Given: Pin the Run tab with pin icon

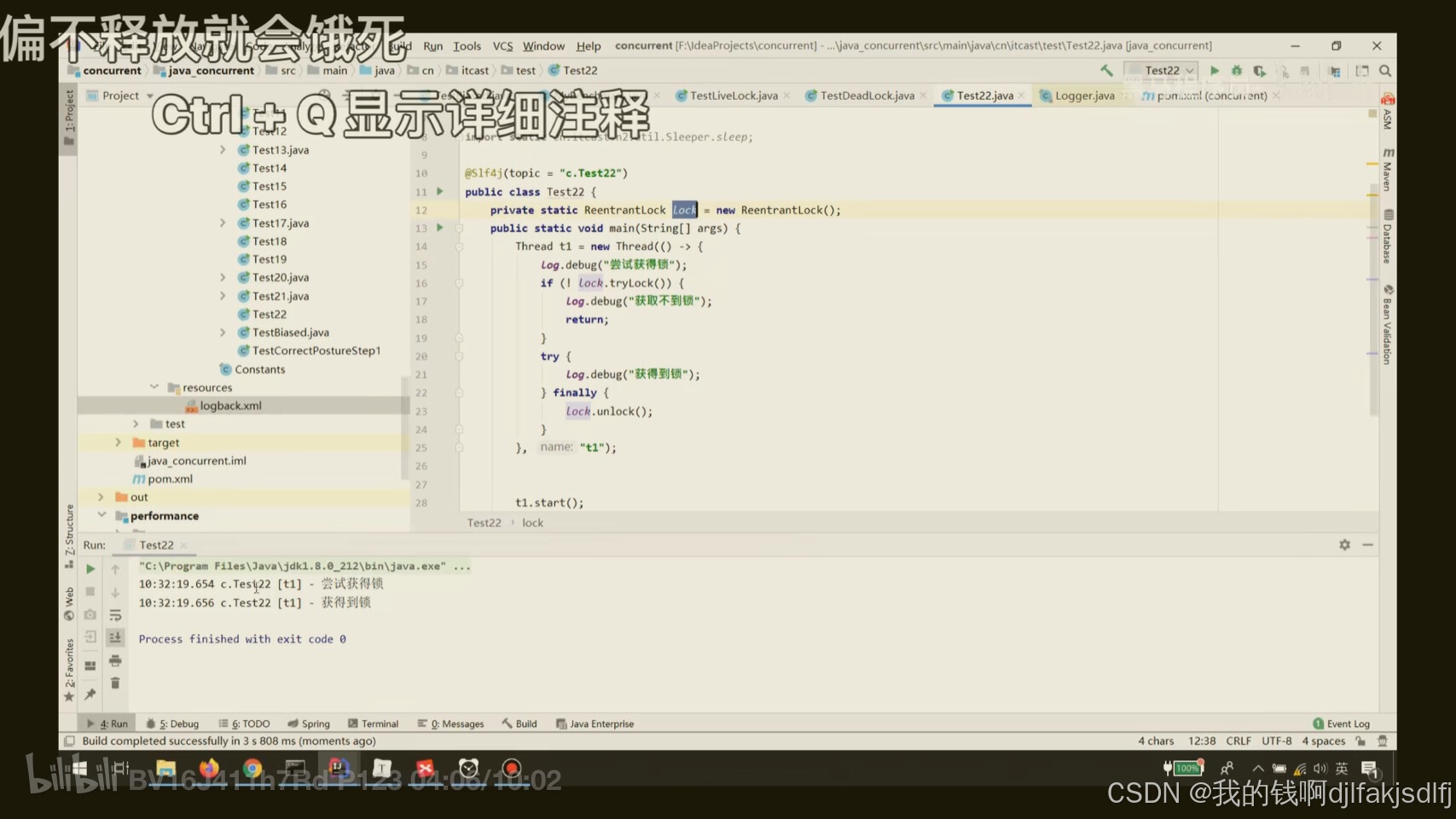Looking at the screenshot, I should pyautogui.click(x=90, y=694).
